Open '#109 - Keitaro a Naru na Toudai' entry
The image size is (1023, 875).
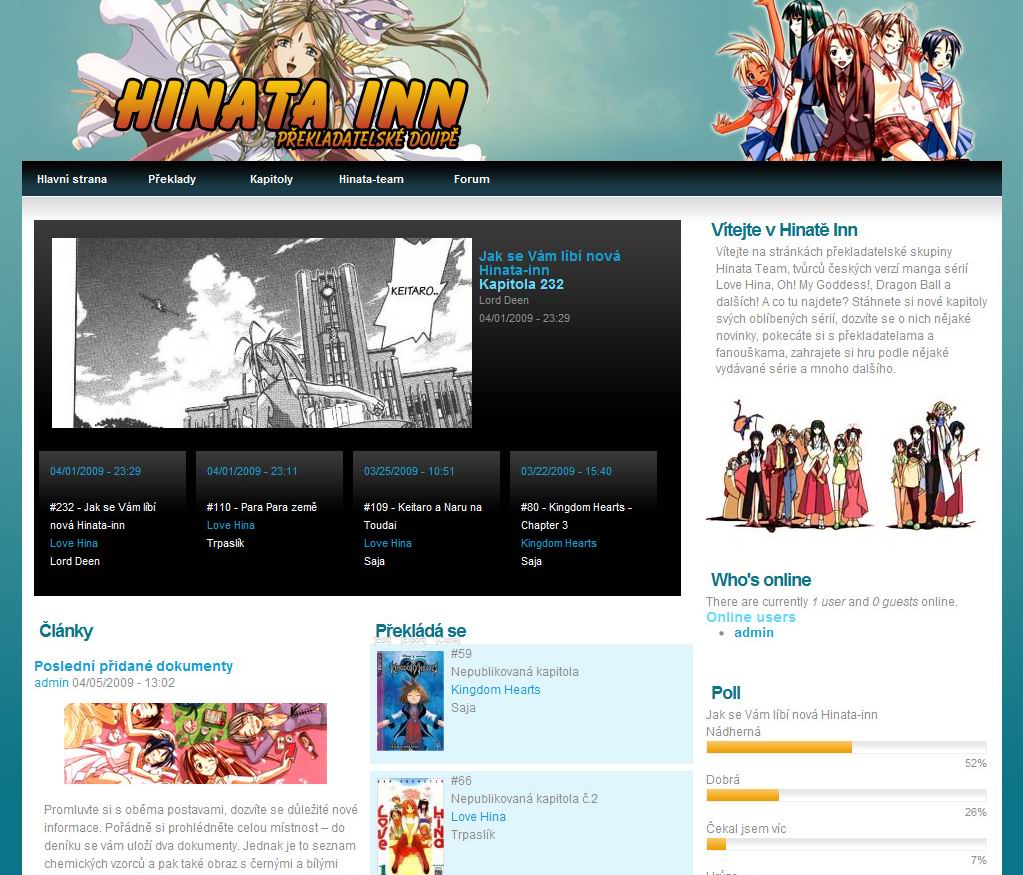423,515
